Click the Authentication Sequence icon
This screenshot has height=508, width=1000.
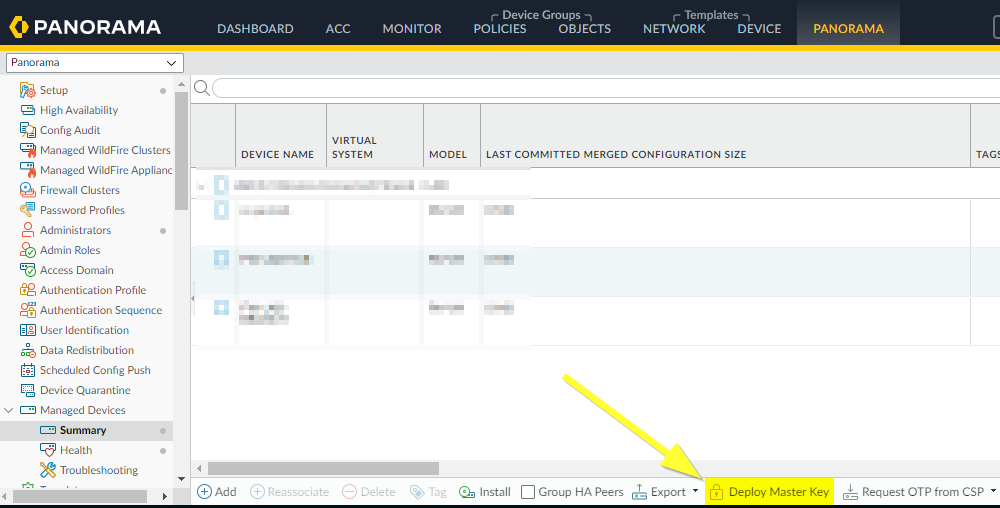pos(27,310)
